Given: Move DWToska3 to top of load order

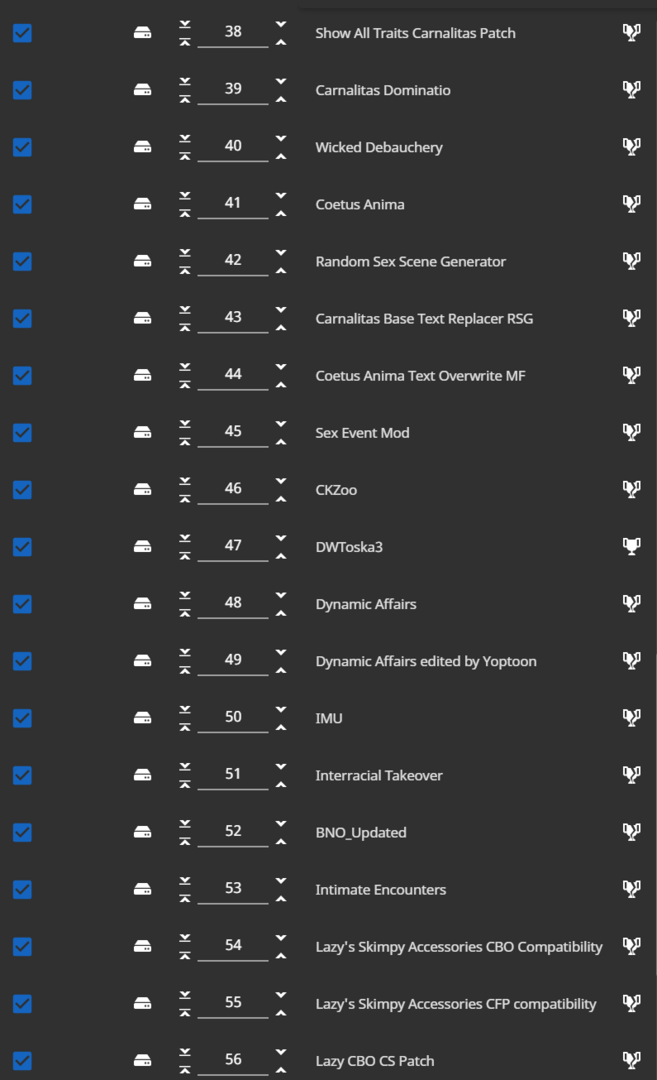Looking at the screenshot, I should point(185,556).
